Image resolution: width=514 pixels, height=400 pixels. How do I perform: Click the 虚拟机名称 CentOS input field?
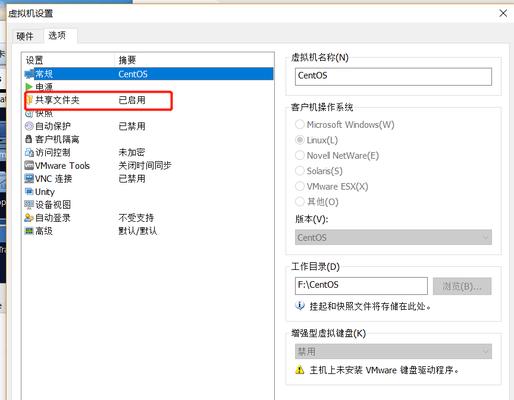(393, 76)
